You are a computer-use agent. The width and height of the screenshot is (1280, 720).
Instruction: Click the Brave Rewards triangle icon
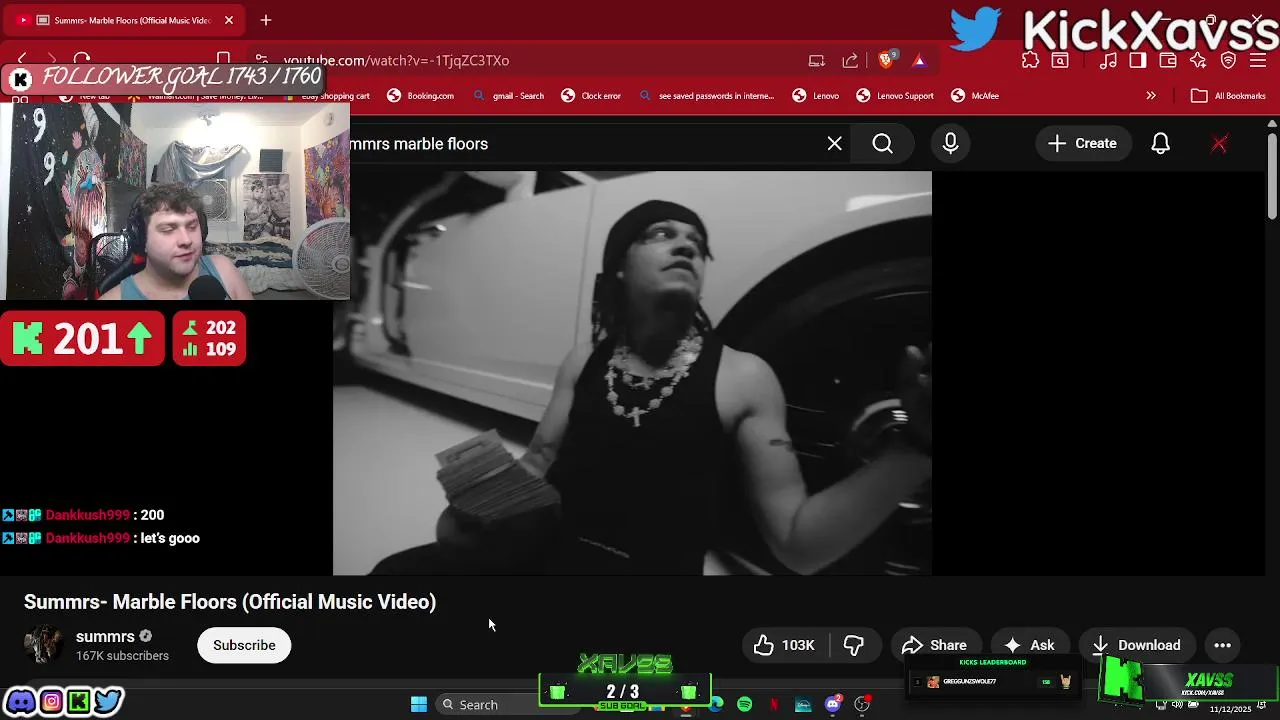click(x=919, y=60)
